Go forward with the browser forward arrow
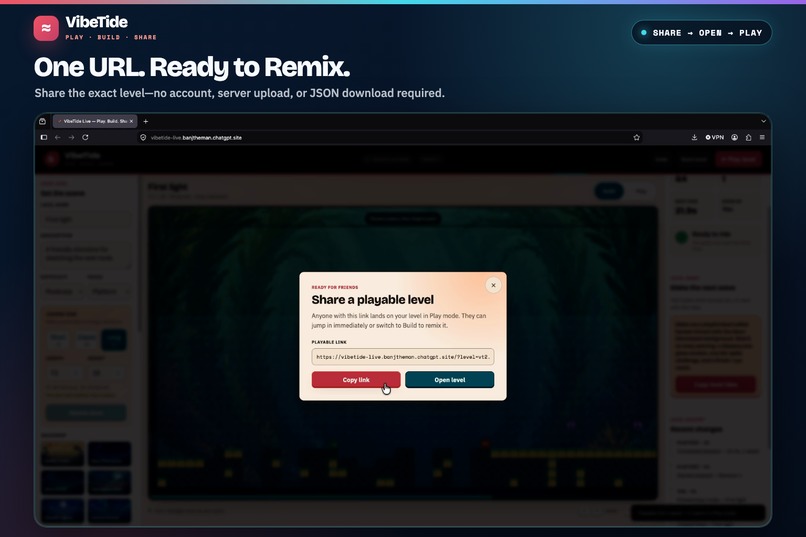806x537 pixels. point(71,137)
